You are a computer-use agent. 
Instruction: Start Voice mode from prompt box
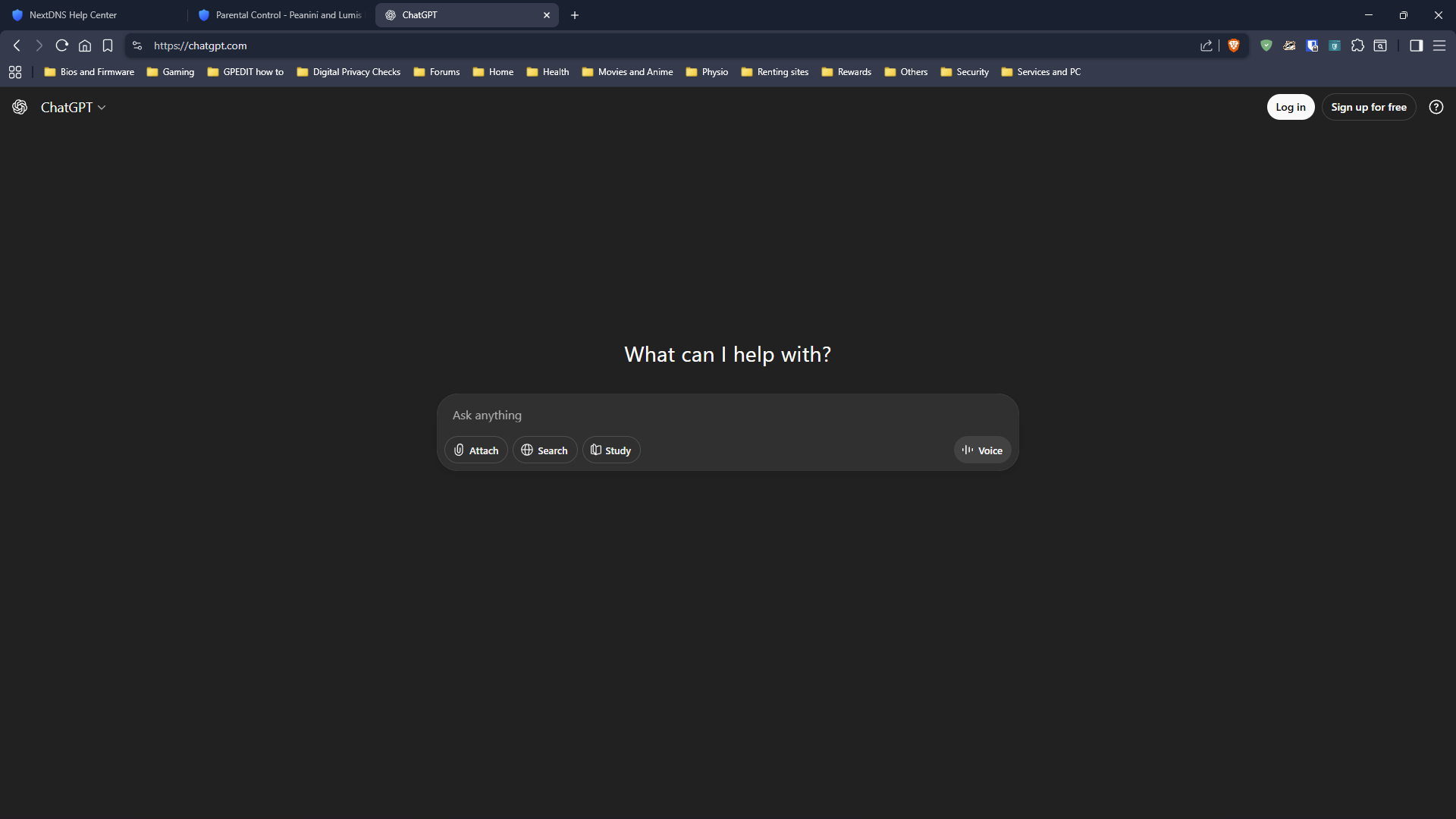(982, 450)
